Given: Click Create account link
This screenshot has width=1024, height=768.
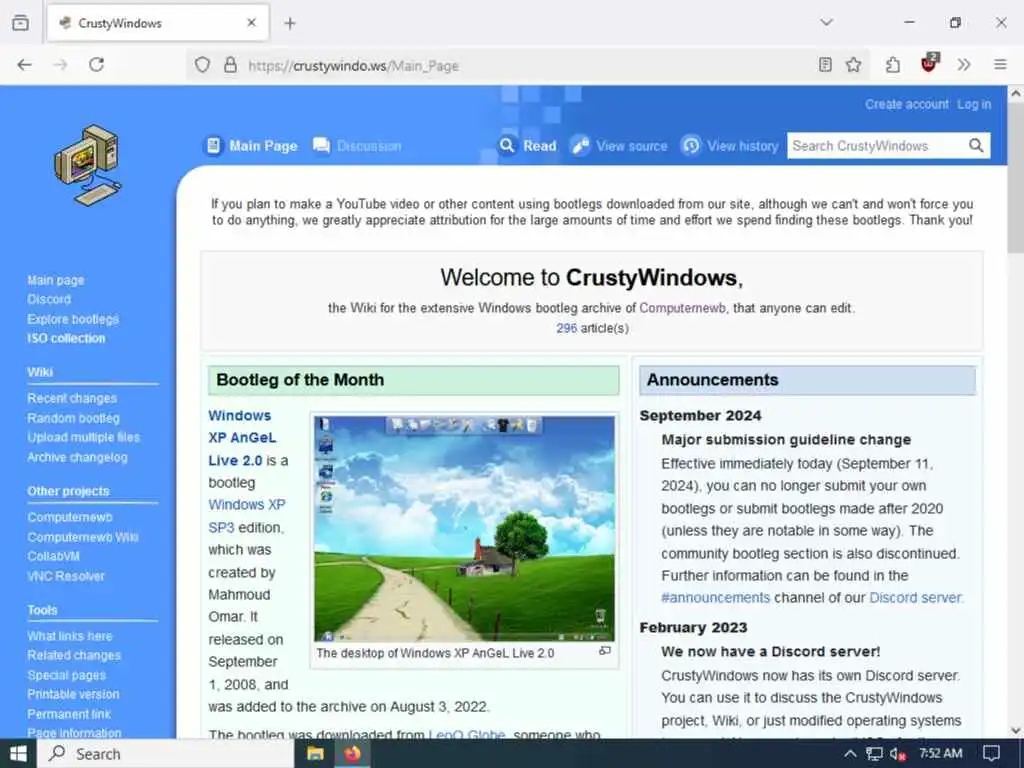Looking at the screenshot, I should coord(906,104).
